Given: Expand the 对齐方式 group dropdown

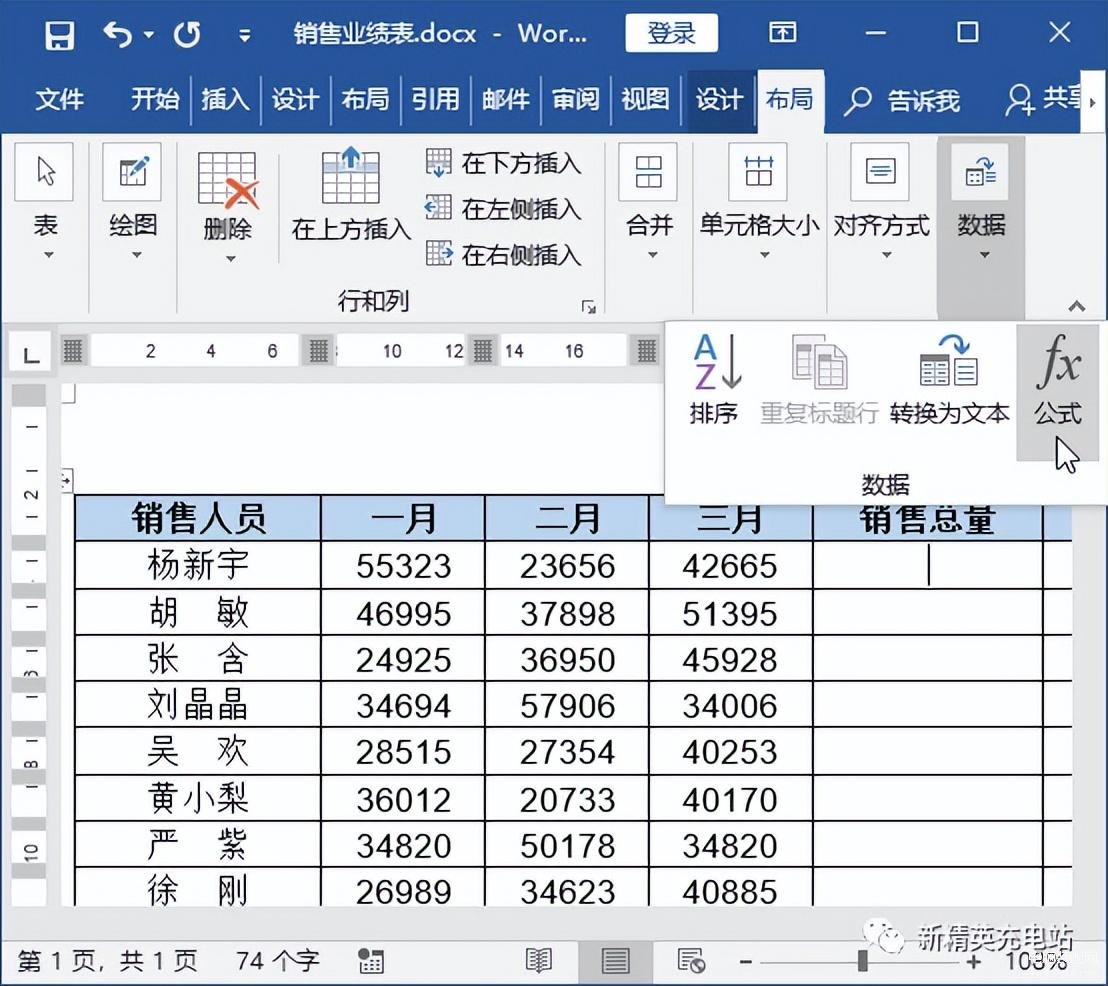Looking at the screenshot, I should (881, 202).
